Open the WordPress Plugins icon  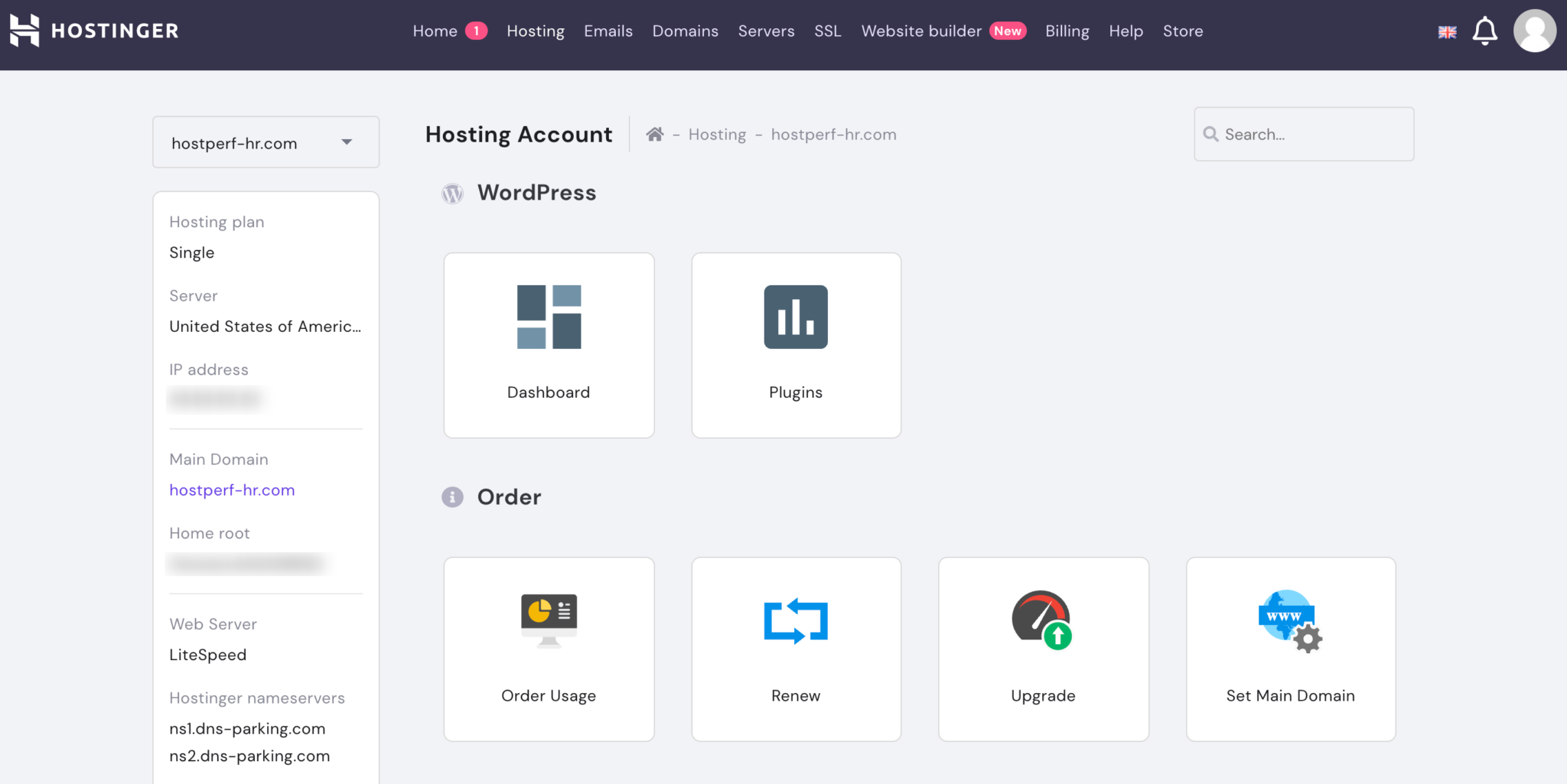coord(796,317)
